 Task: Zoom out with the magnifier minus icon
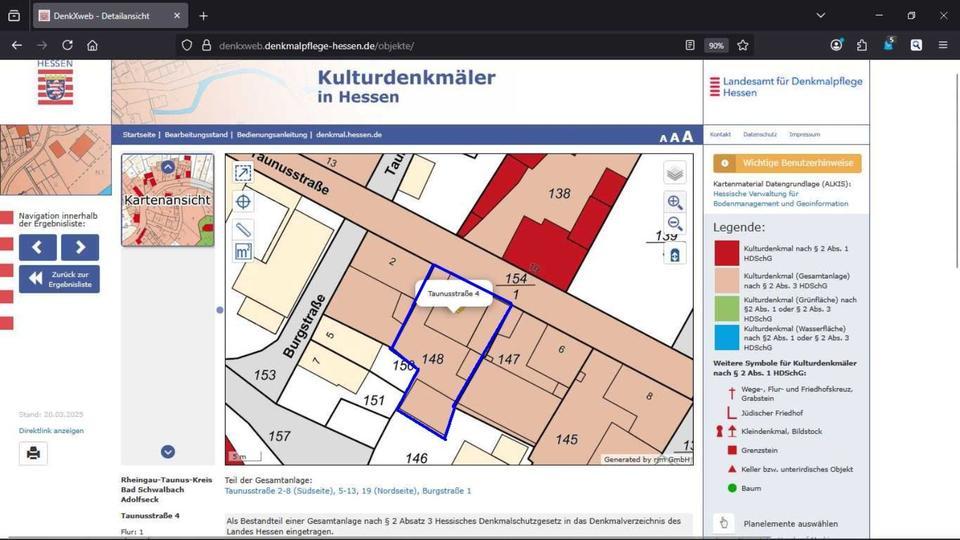[x=675, y=224]
